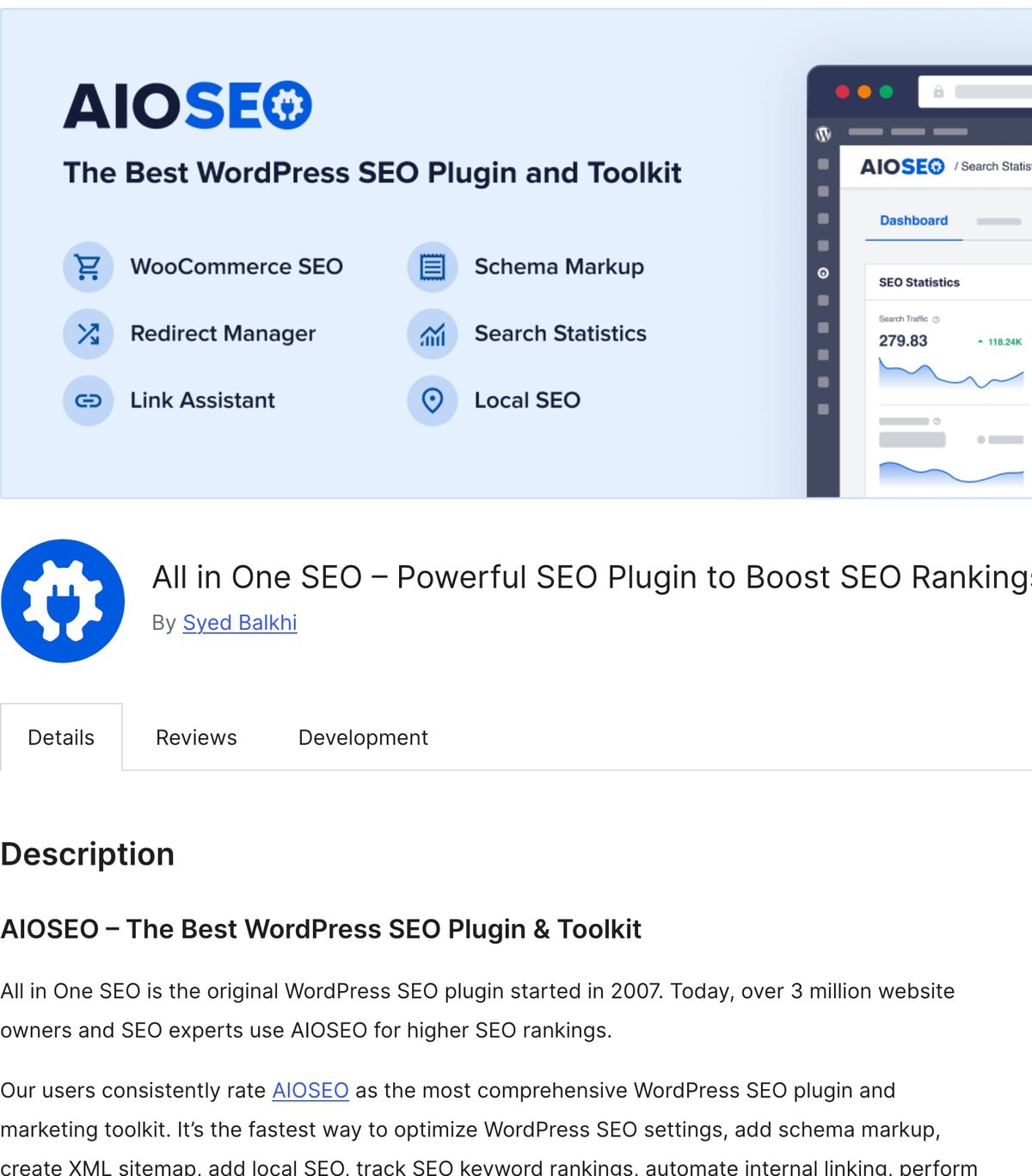The image size is (1032, 1176).
Task: Click the AIOSEO logo inside the mockup dashboard
Action: 902,167
